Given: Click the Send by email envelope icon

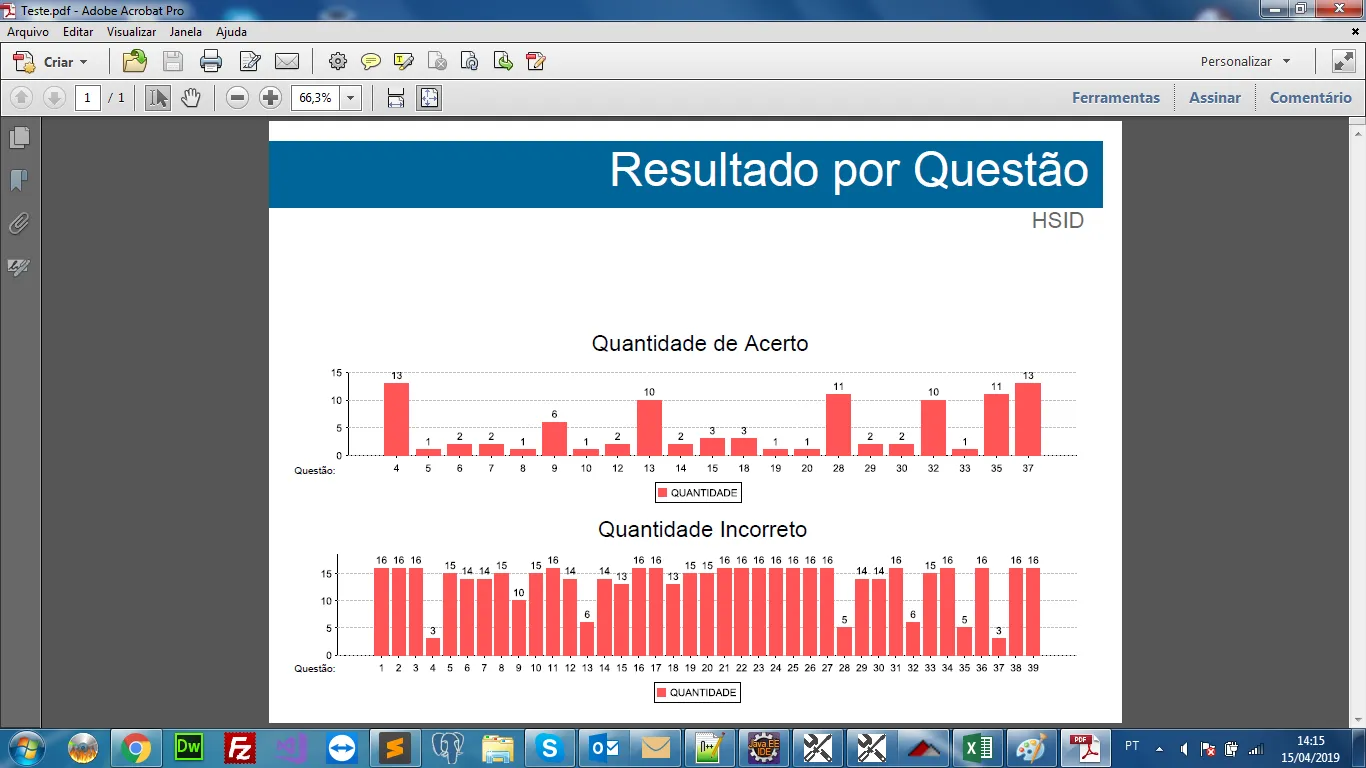Looking at the screenshot, I should coord(287,62).
